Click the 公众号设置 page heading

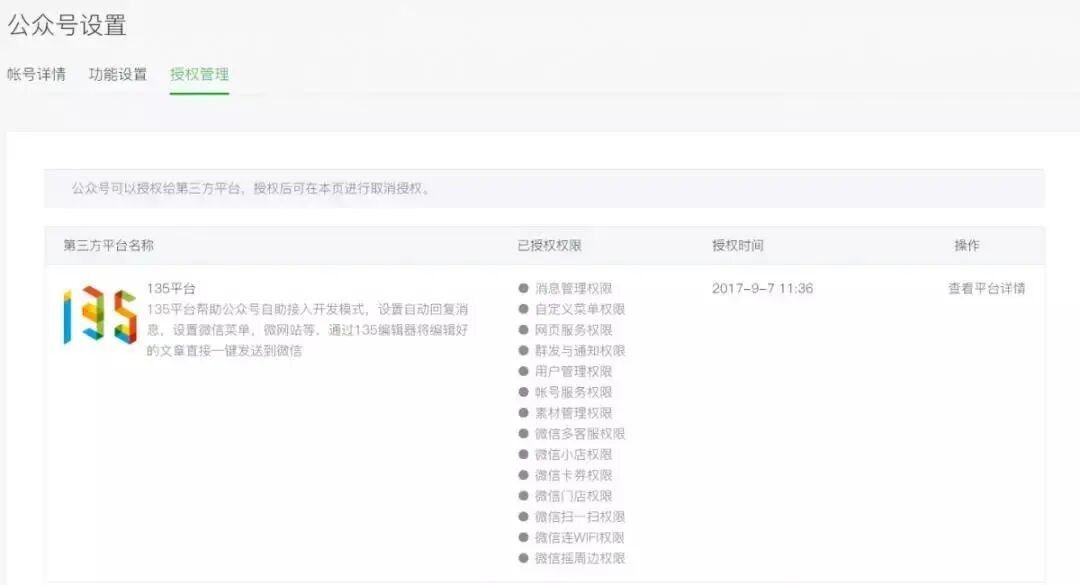pos(67,25)
